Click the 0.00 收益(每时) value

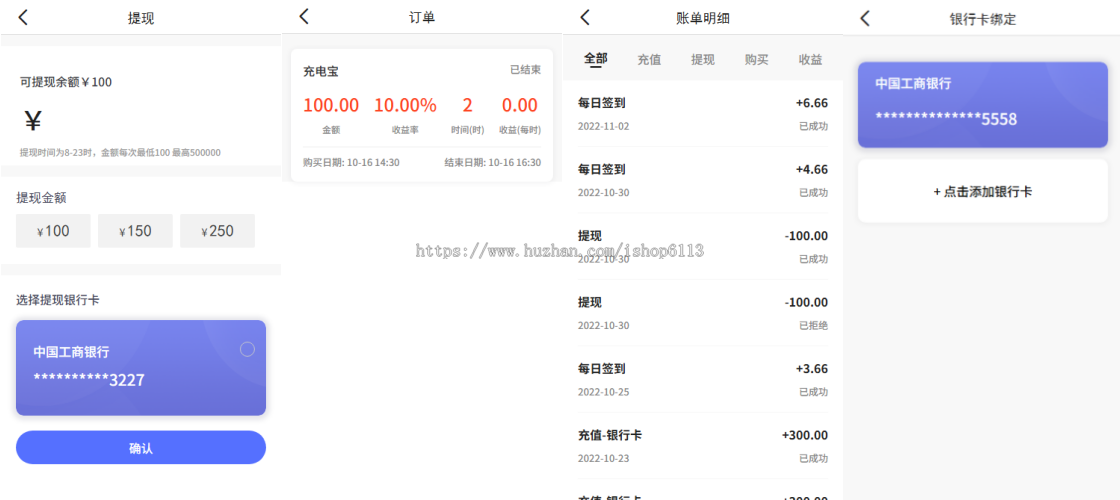click(519, 106)
